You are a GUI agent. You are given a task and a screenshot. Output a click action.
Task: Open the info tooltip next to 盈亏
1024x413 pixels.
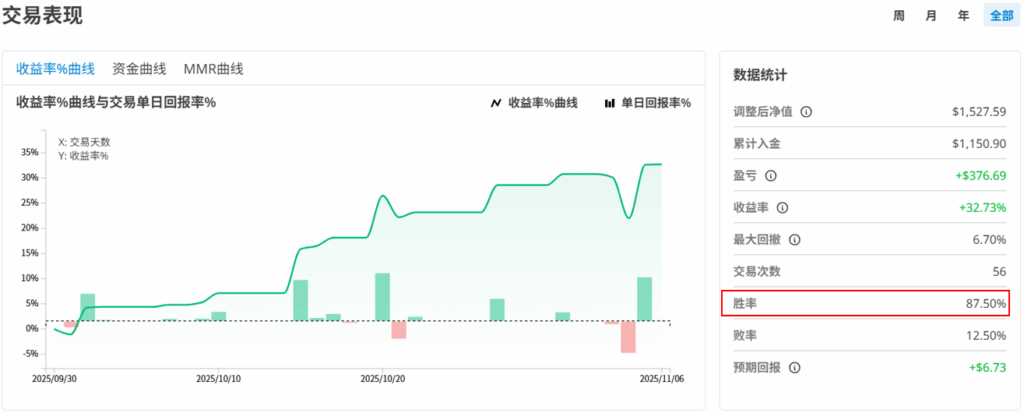tap(770, 176)
